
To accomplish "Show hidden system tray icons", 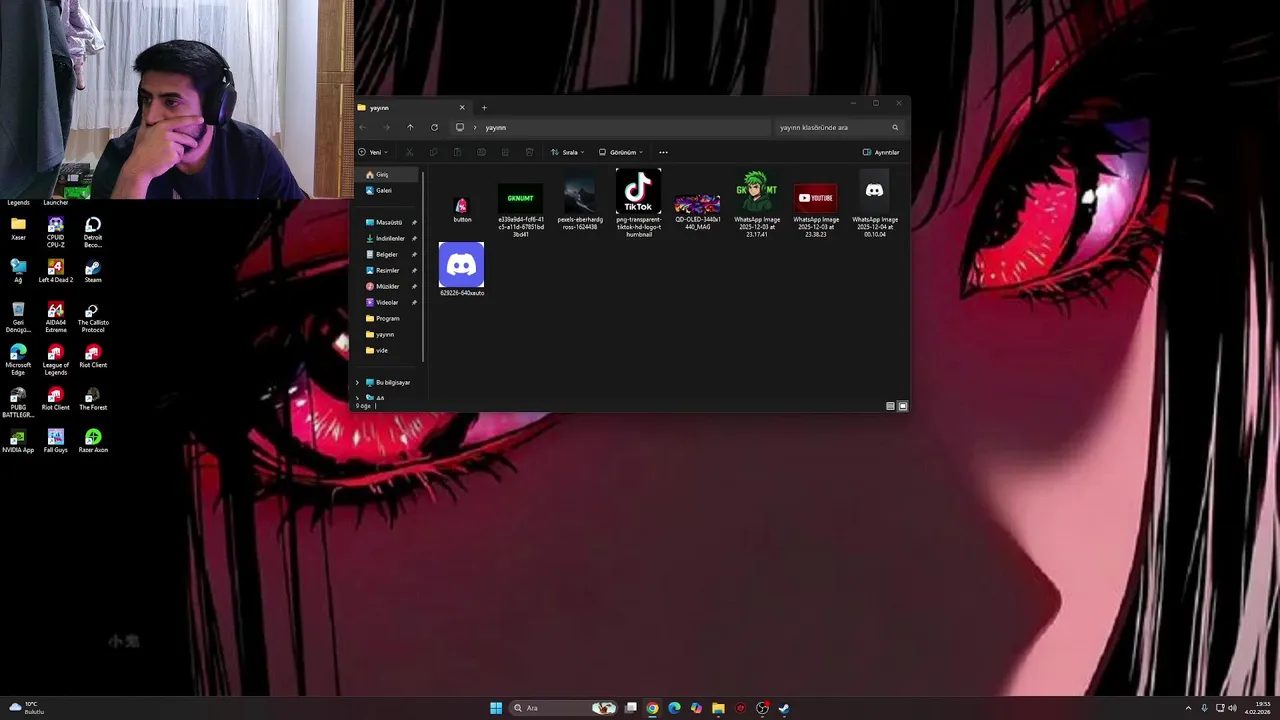I will [x=1188, y=708].
